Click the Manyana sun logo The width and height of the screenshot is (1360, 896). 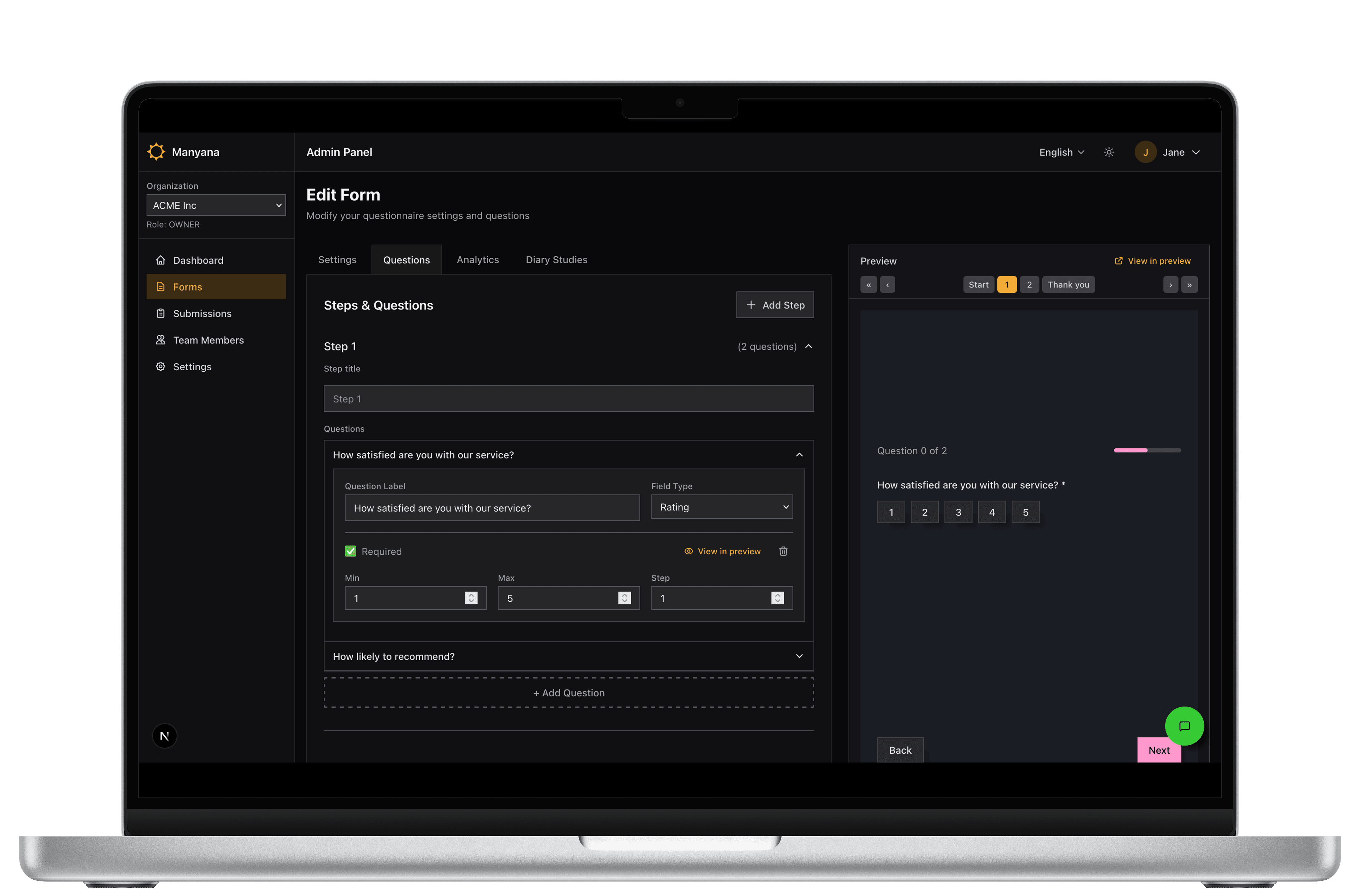click(156, 152)
